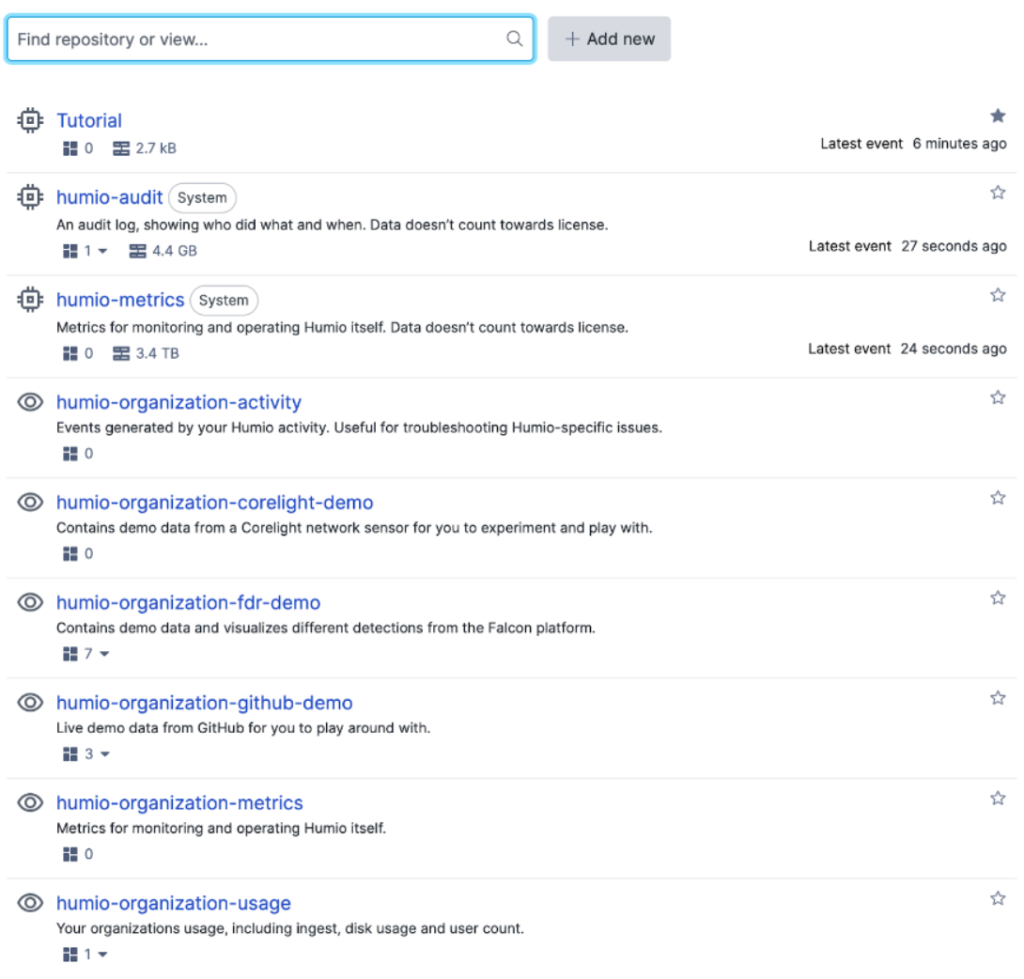Click the humio-audit repository chip icon
1024x979 pixels.
[x=30, y=197]
